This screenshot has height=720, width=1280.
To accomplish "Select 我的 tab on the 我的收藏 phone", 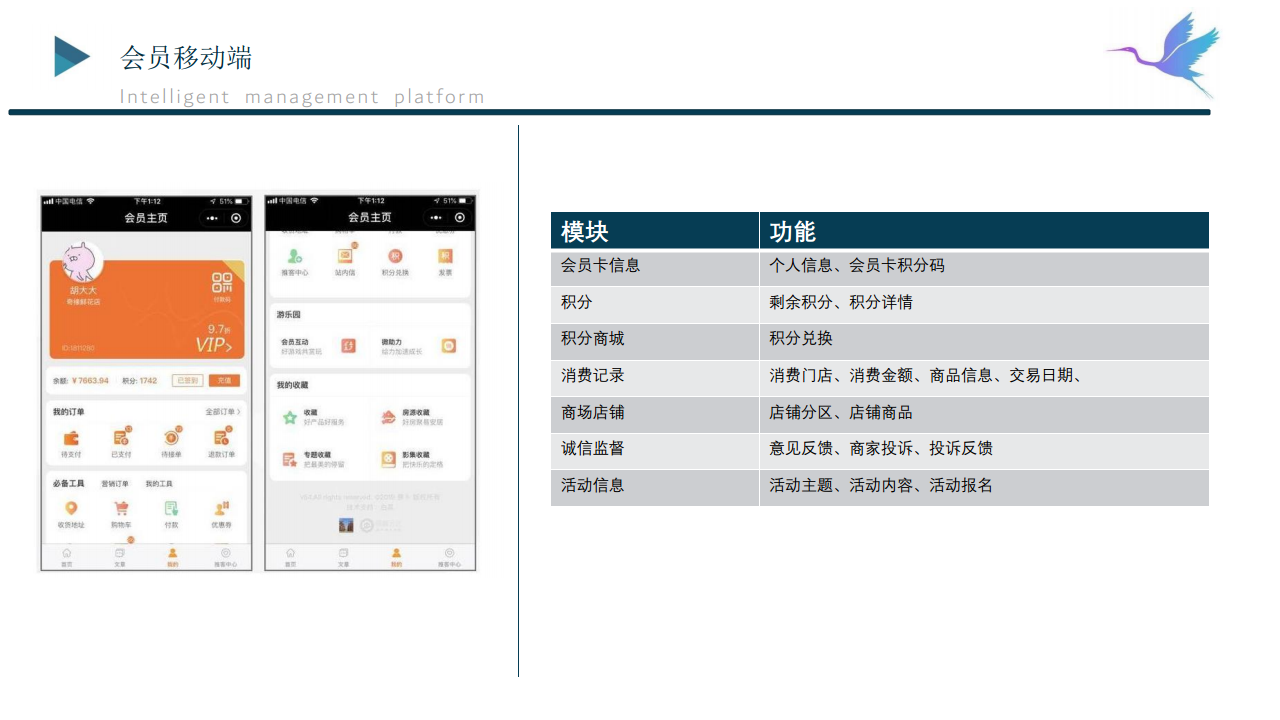I will tap(397, 557).
